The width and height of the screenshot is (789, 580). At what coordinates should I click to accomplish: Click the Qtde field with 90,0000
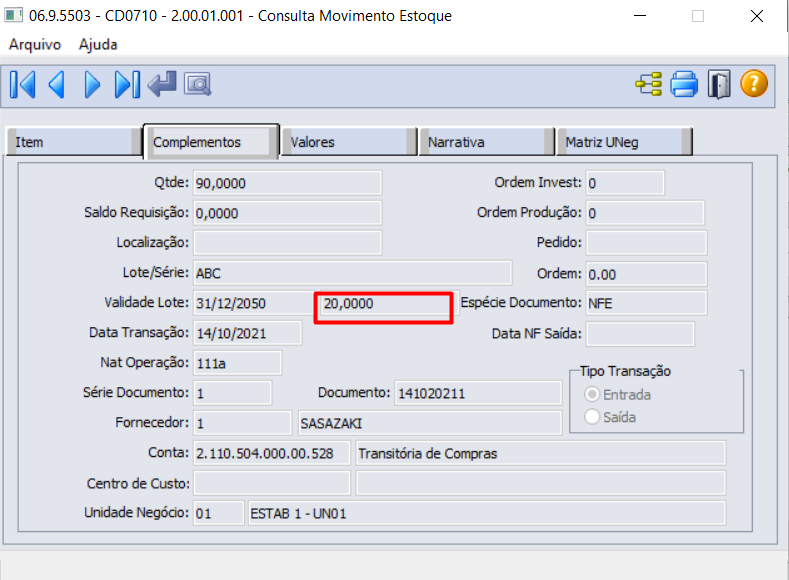point(287,183)
